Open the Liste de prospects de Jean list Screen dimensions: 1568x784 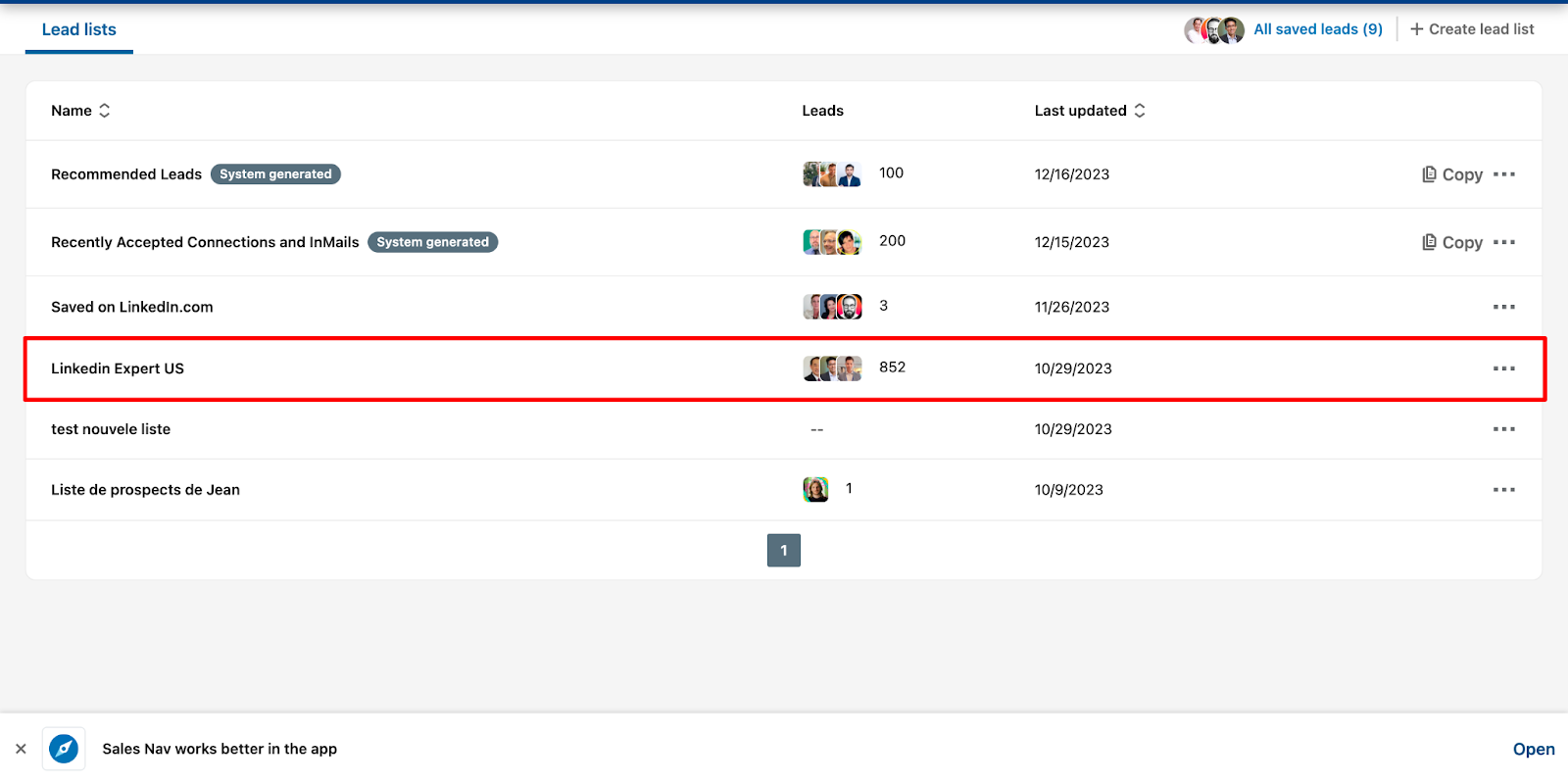tap(145, 490)
